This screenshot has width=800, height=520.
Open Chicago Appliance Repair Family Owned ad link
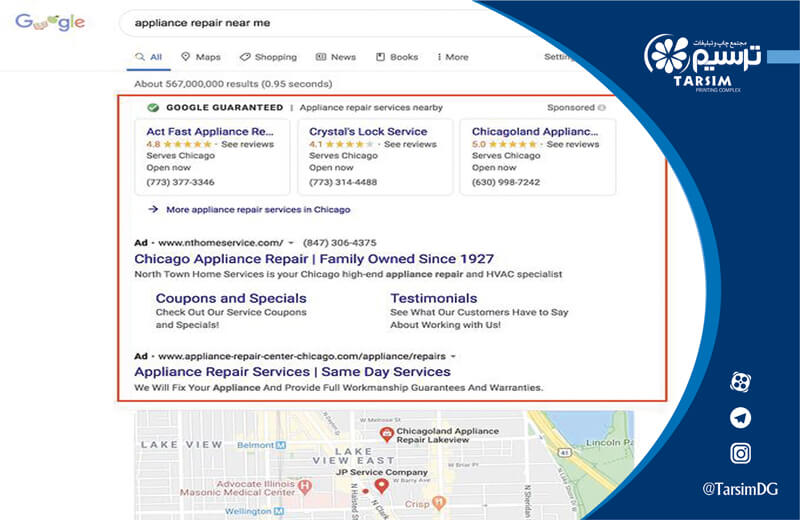click(x=314, y=258)
